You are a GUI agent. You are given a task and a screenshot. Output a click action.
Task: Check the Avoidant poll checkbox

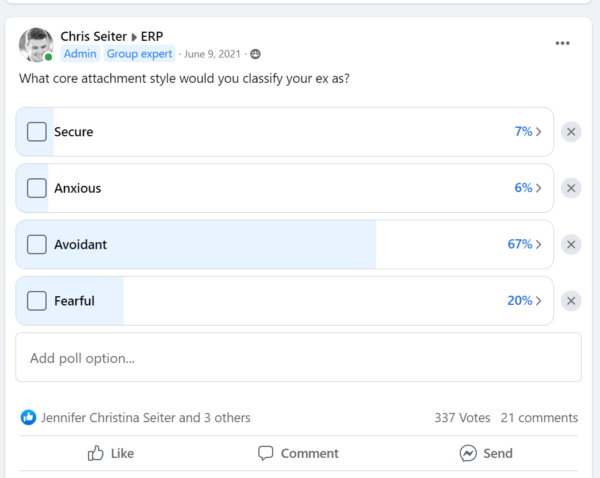click(x=37, y=245)
